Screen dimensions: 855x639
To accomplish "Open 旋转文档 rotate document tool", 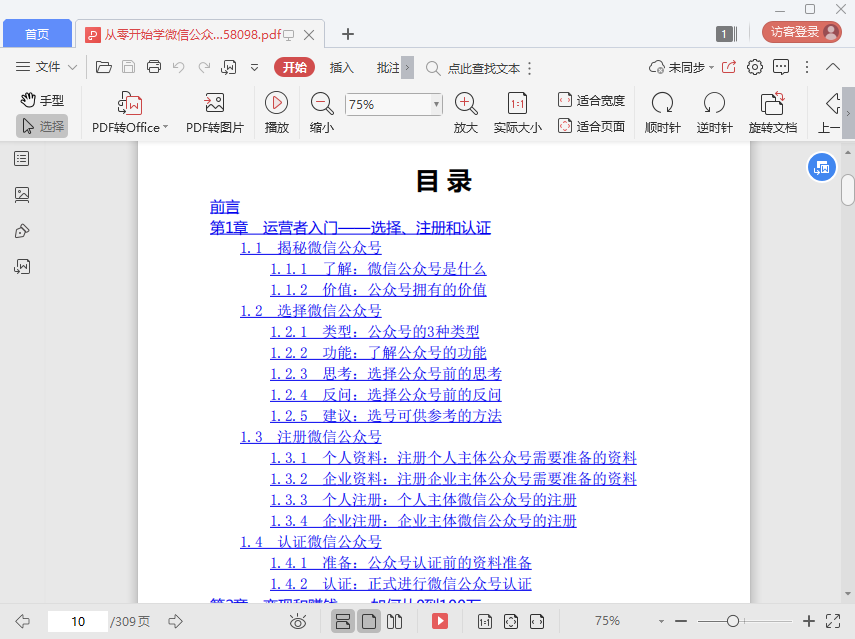I will pos(773,113).
